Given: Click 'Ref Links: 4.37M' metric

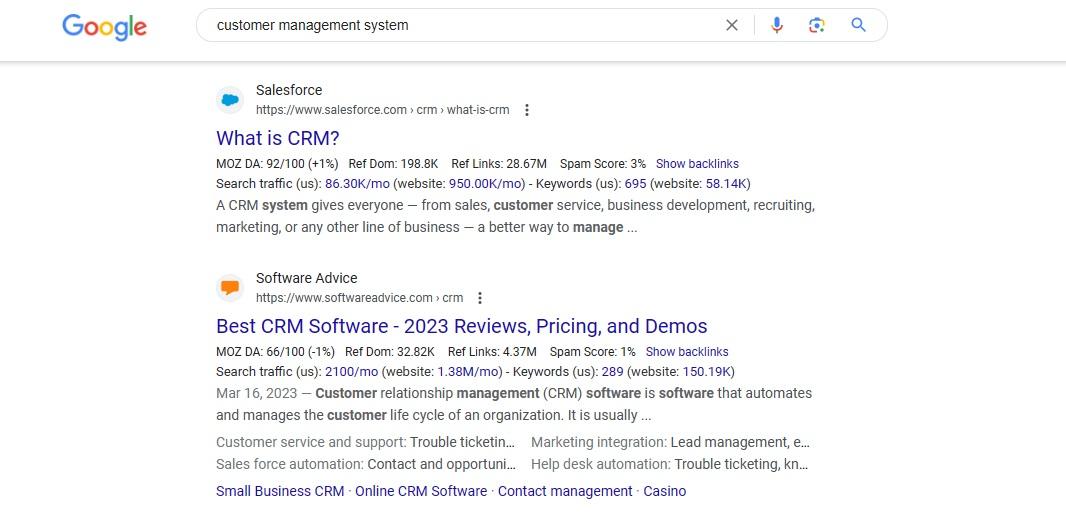Looking at the screenshot, I should [492, 351].
